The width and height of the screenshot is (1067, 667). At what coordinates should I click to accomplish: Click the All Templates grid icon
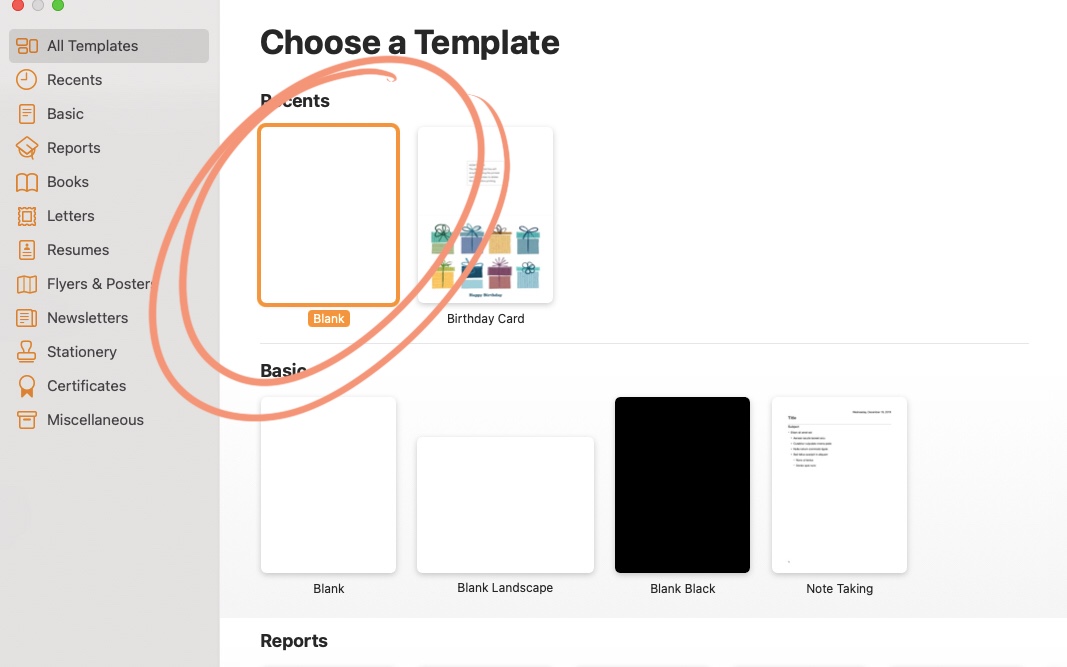(27, 46)
